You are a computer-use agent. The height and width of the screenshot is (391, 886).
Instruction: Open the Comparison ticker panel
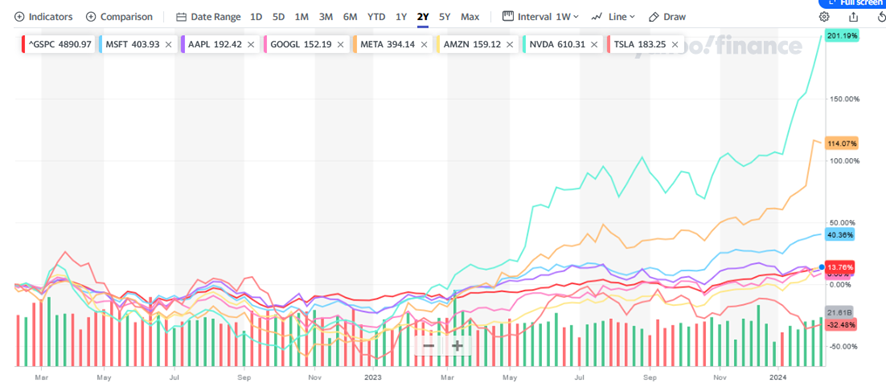(119, 16)
